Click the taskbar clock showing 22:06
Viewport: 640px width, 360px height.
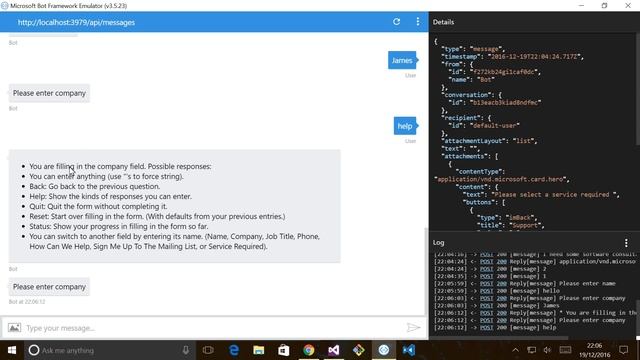pyautogui.click(x=594, y=350)
